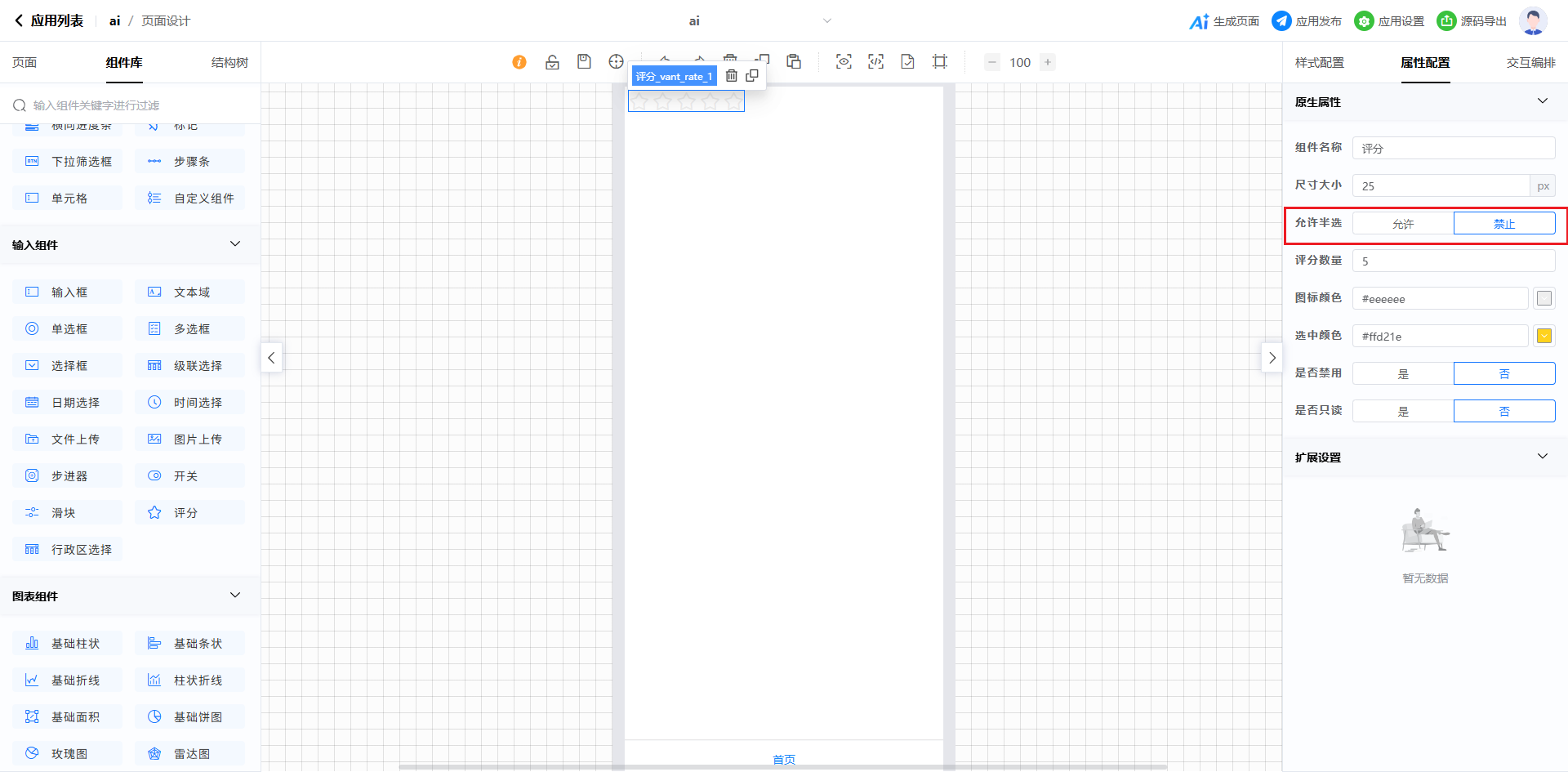The width and height of the screenshot is (1568, 772).
Task: Set 是否只读 to 是
Action: [1403, 412]
